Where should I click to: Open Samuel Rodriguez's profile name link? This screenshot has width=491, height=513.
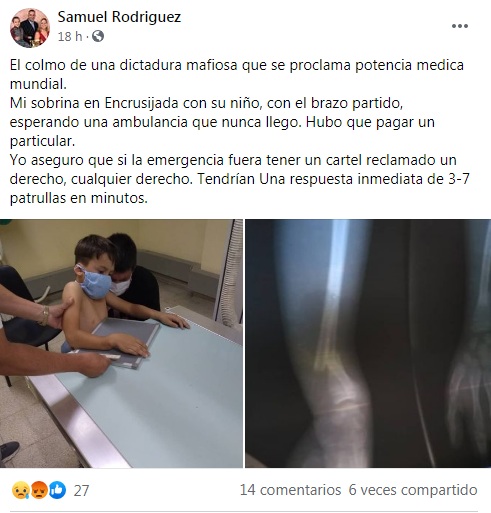(119, 17)
